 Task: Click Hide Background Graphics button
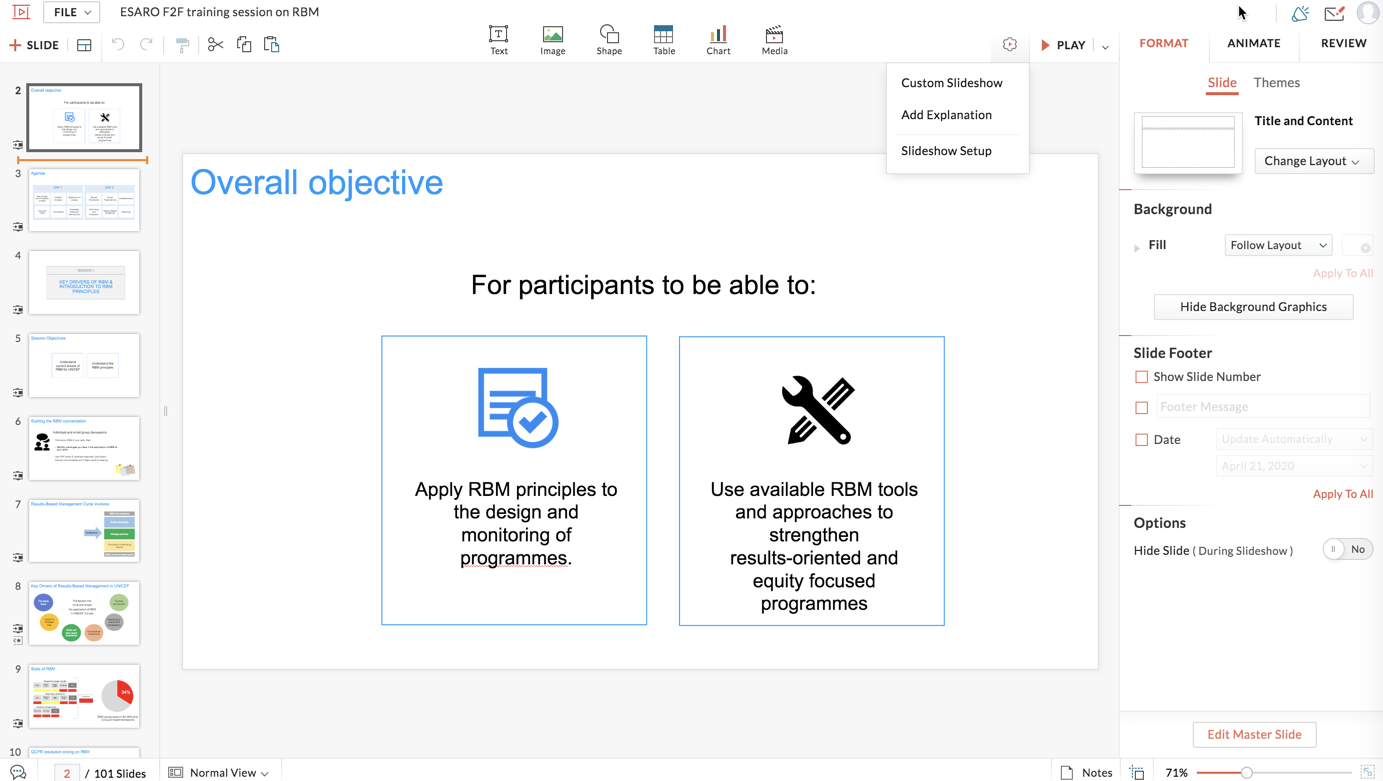(1254, 307)
